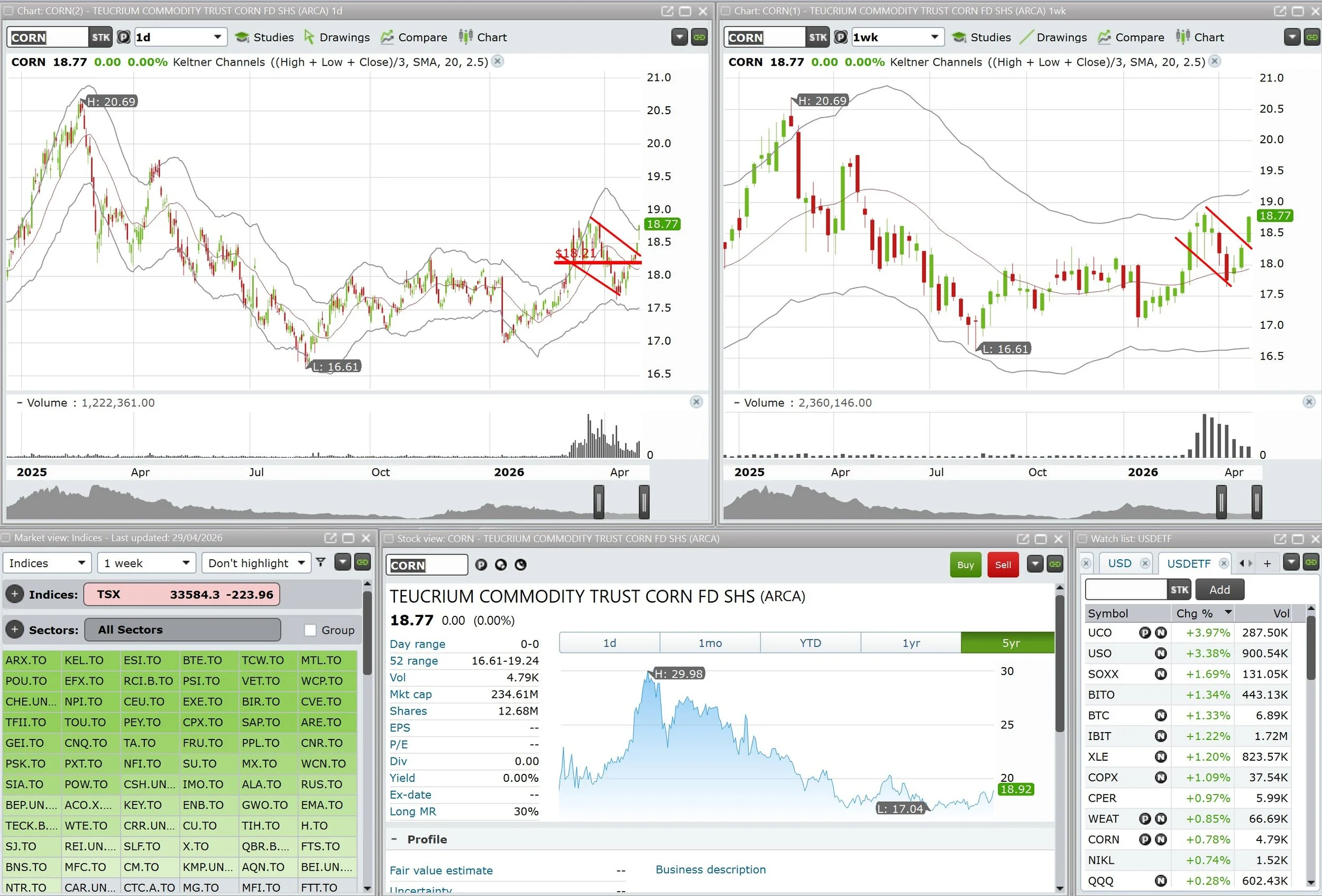Open the Don't highlight dropdown
This screenshot has height=896, width=1322.
[x=256, y=563]
